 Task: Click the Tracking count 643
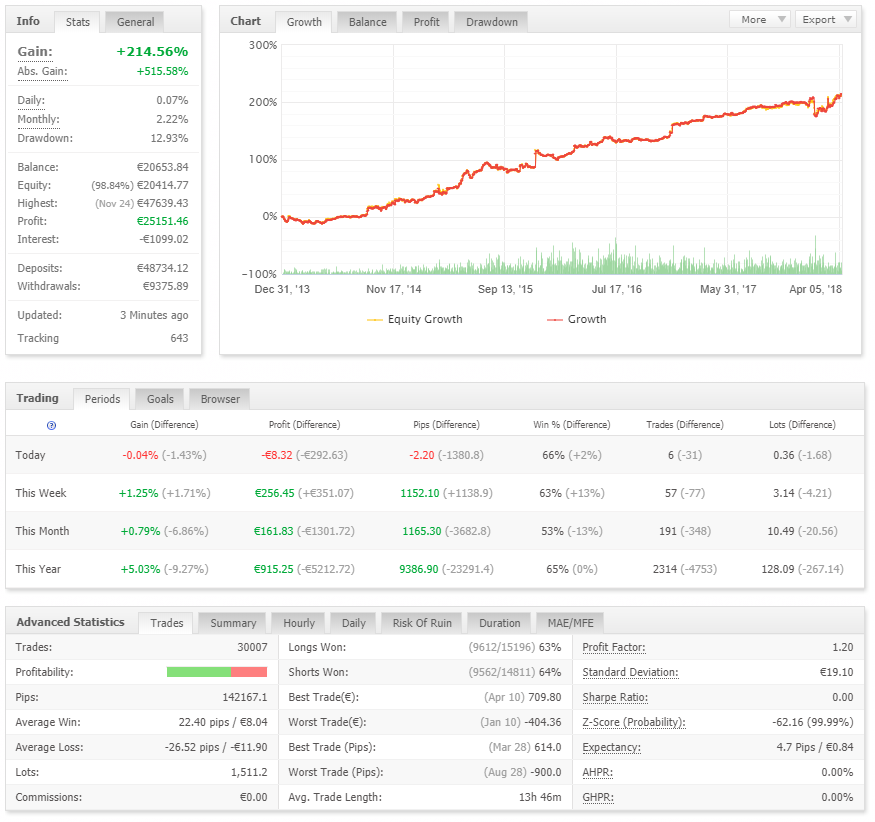(179, 338)
